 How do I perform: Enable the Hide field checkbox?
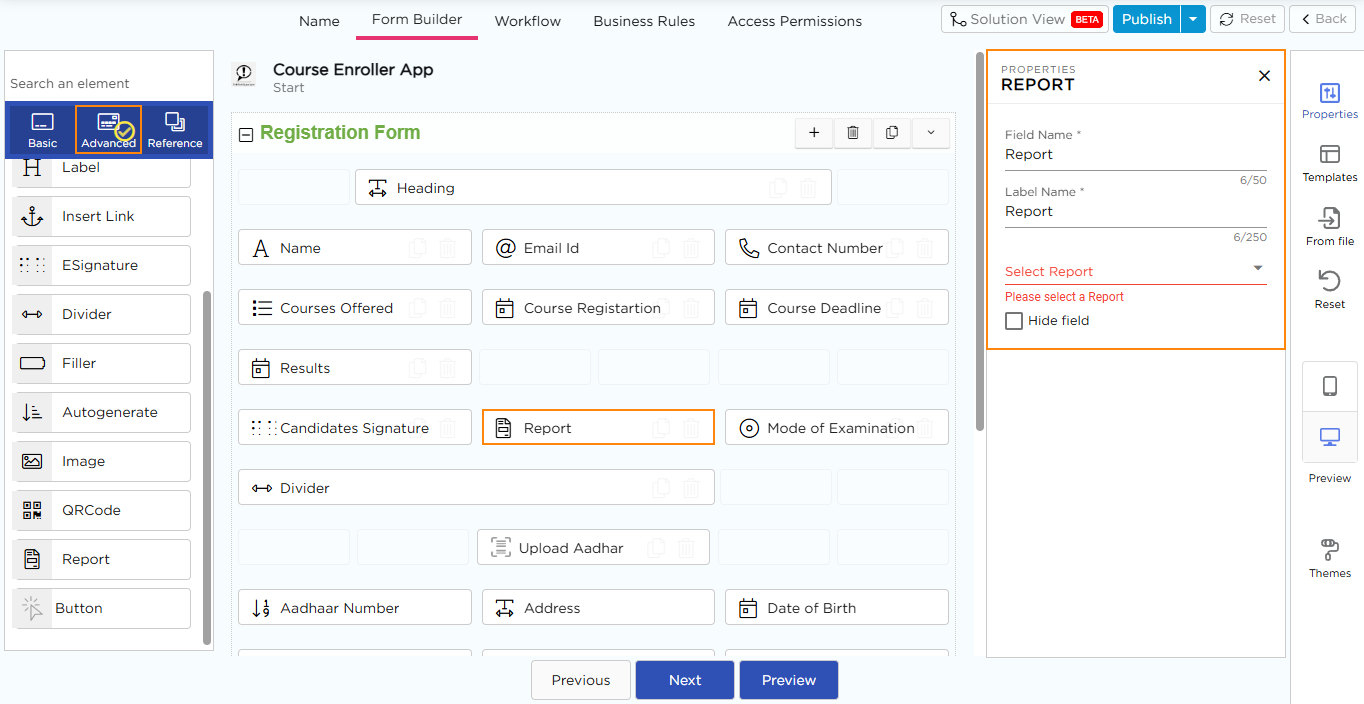1014,321
